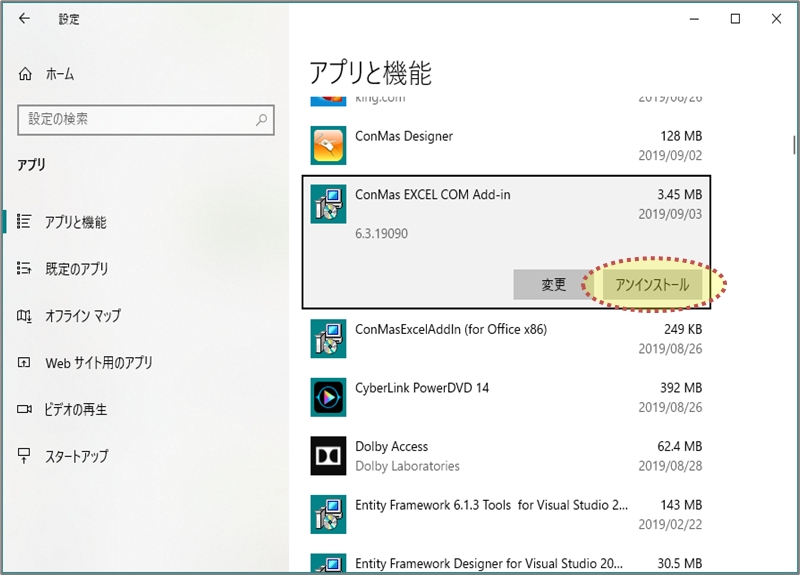Open 既定のアプリ settings page
Screen dimensions: 800x575
point(76,269)
